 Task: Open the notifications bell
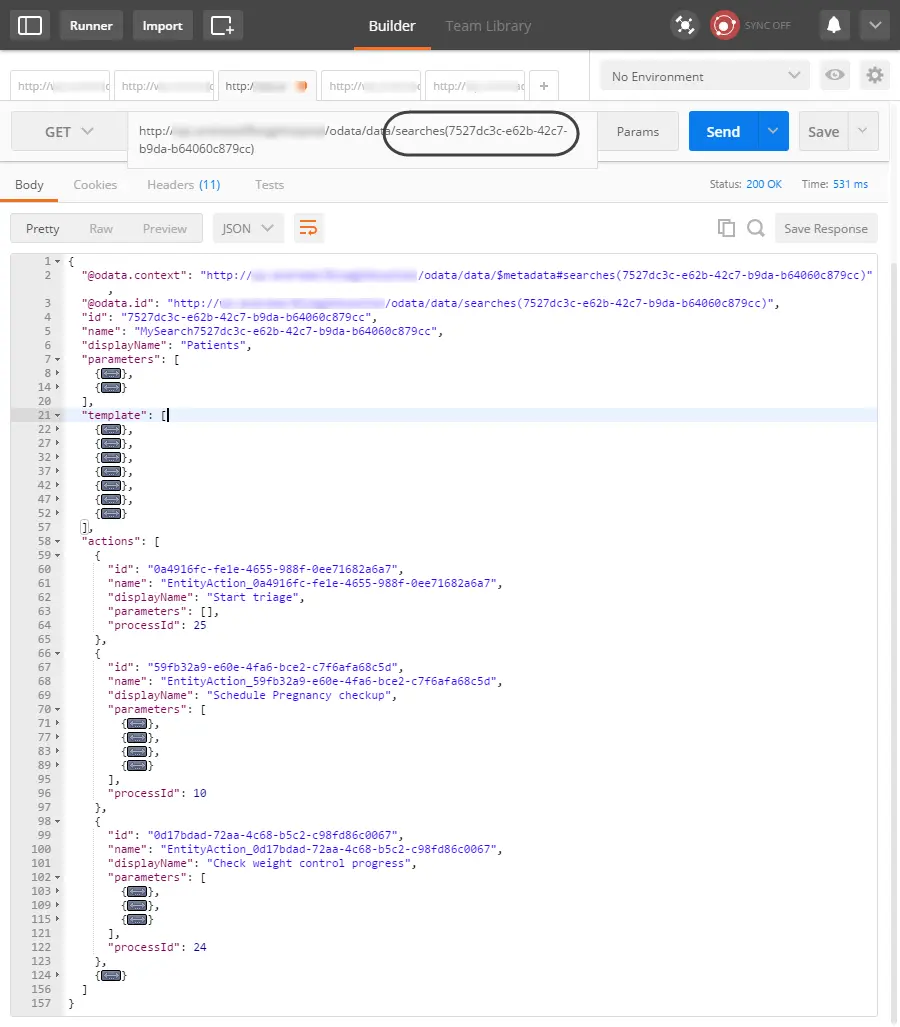(x=834, y=26)
